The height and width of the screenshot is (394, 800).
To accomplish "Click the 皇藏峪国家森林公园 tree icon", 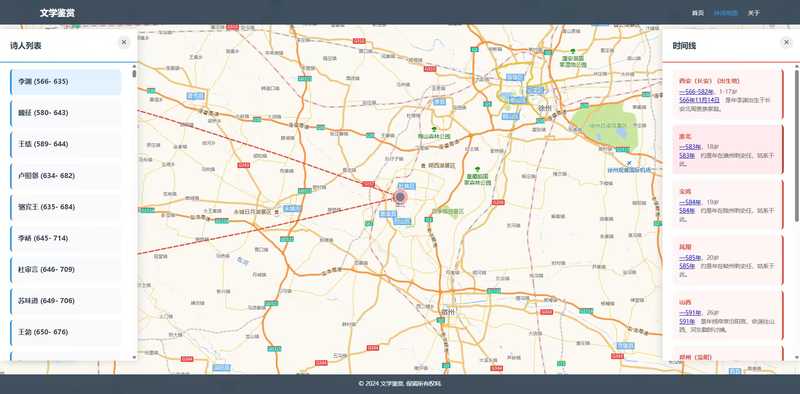I will click(477, 169).
